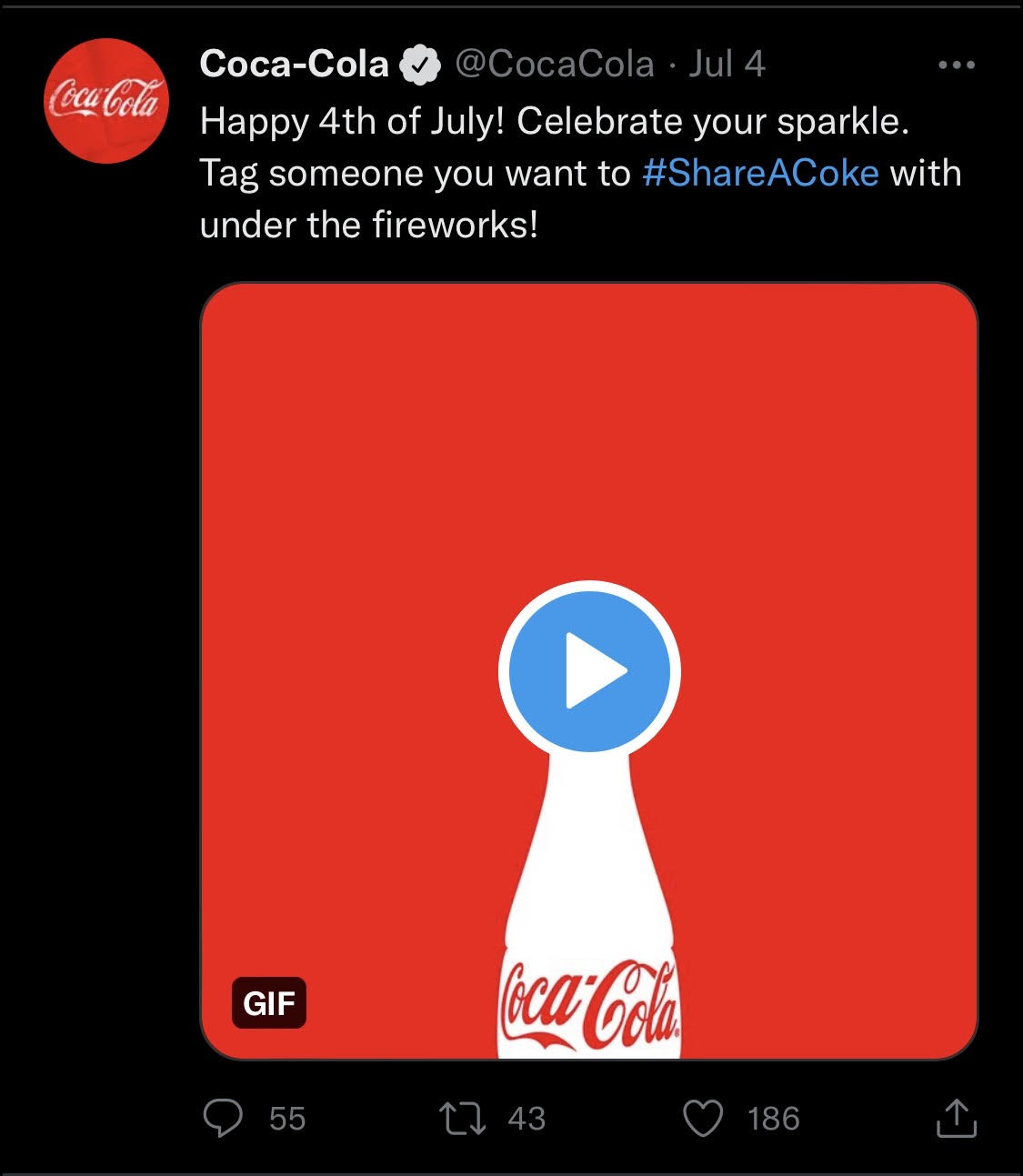Play the Coca-Cola bottle GIF
This screenshot has height=1176, width=1023.
(x=589, y=671)
